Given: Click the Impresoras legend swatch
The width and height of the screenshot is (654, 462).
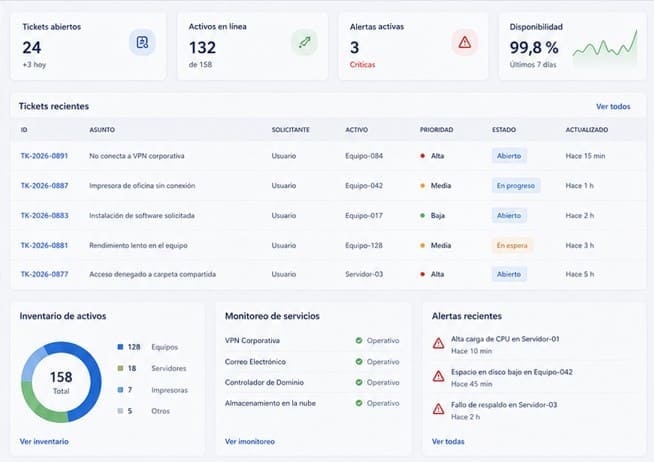Looking at the screenshot, I should (121, 390).
